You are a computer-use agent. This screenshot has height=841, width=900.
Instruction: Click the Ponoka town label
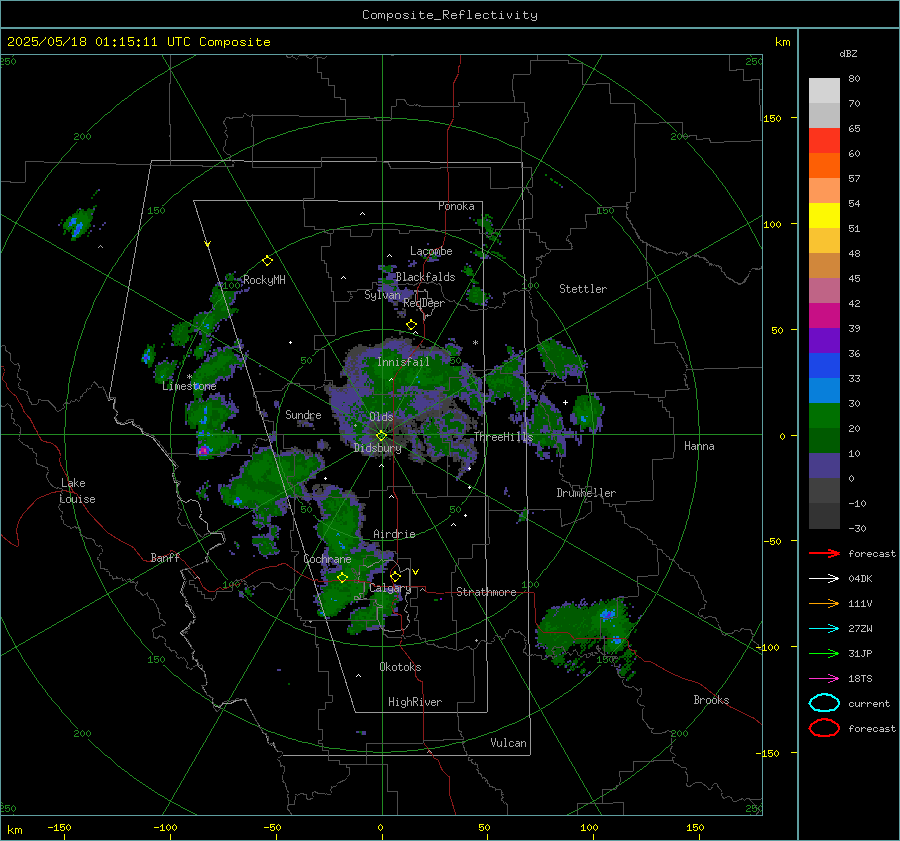click(x=456, y=206)
